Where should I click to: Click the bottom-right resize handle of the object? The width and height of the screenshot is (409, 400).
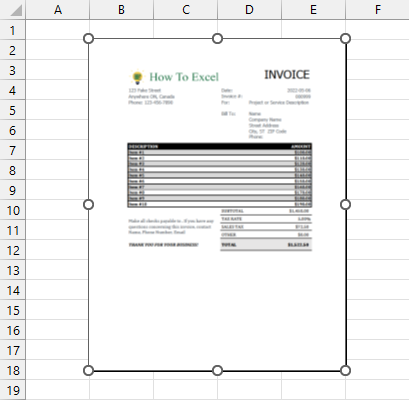click(346, 370)
